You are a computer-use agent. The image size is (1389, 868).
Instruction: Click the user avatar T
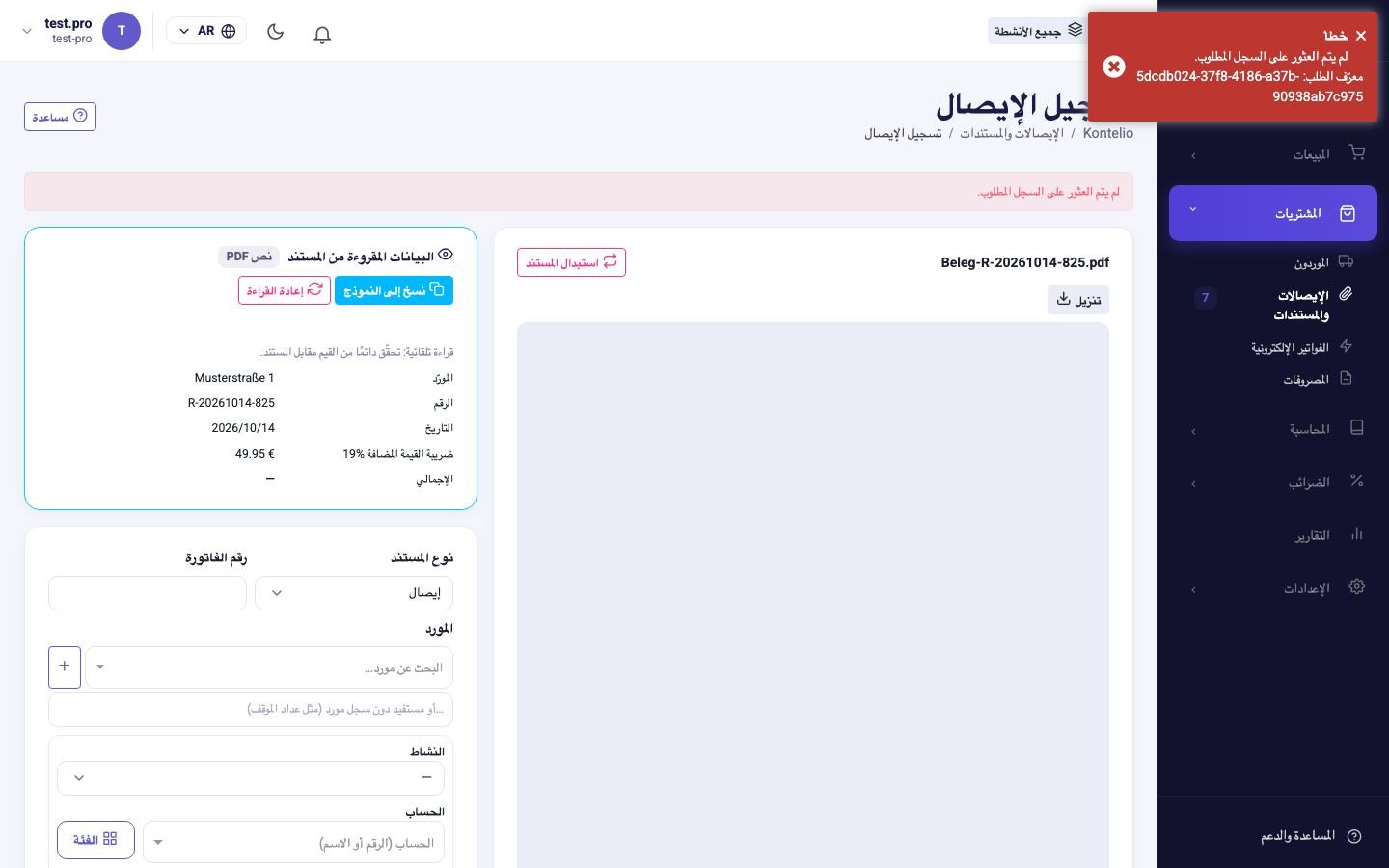click(122, 31)
